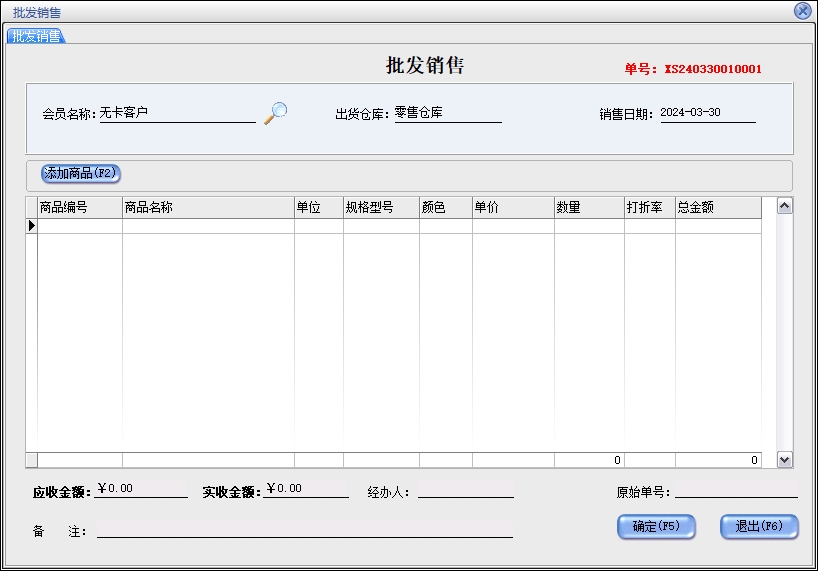
Task: Click the 原始单号 input field
Action: (x=736, y=491)
